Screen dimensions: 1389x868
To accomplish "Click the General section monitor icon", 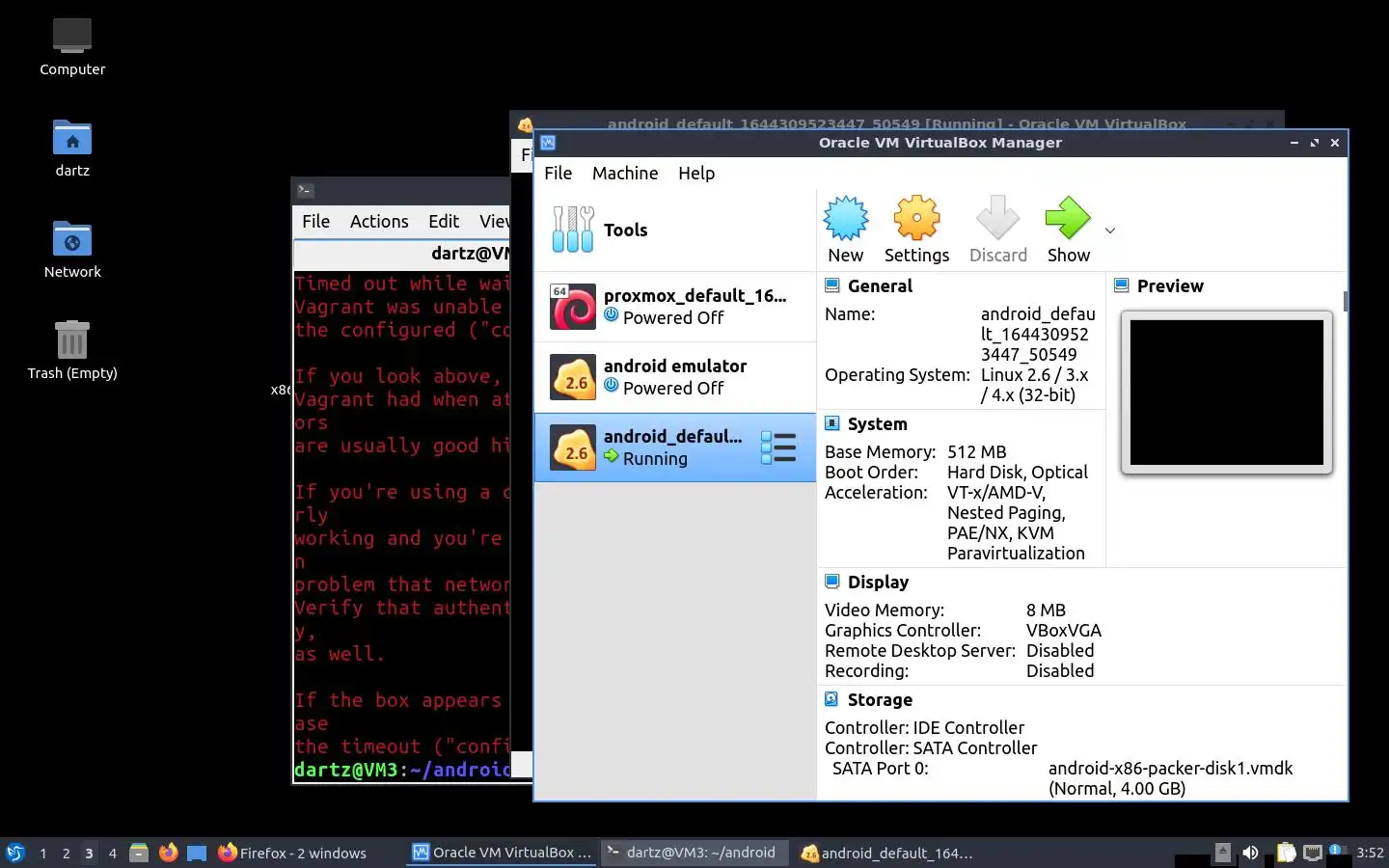I will pos(831,285).
